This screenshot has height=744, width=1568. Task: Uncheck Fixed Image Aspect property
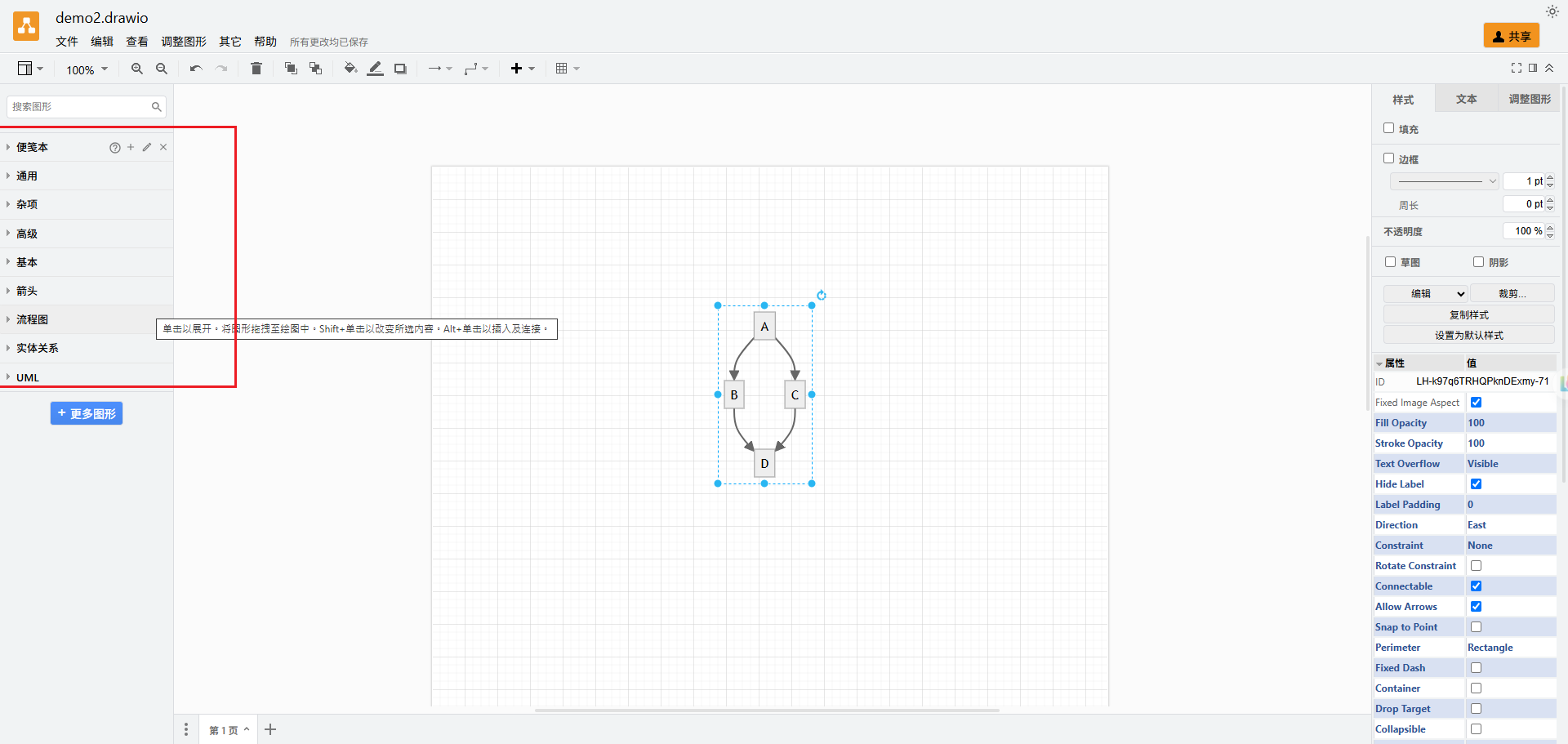[x=1476, y=403]
